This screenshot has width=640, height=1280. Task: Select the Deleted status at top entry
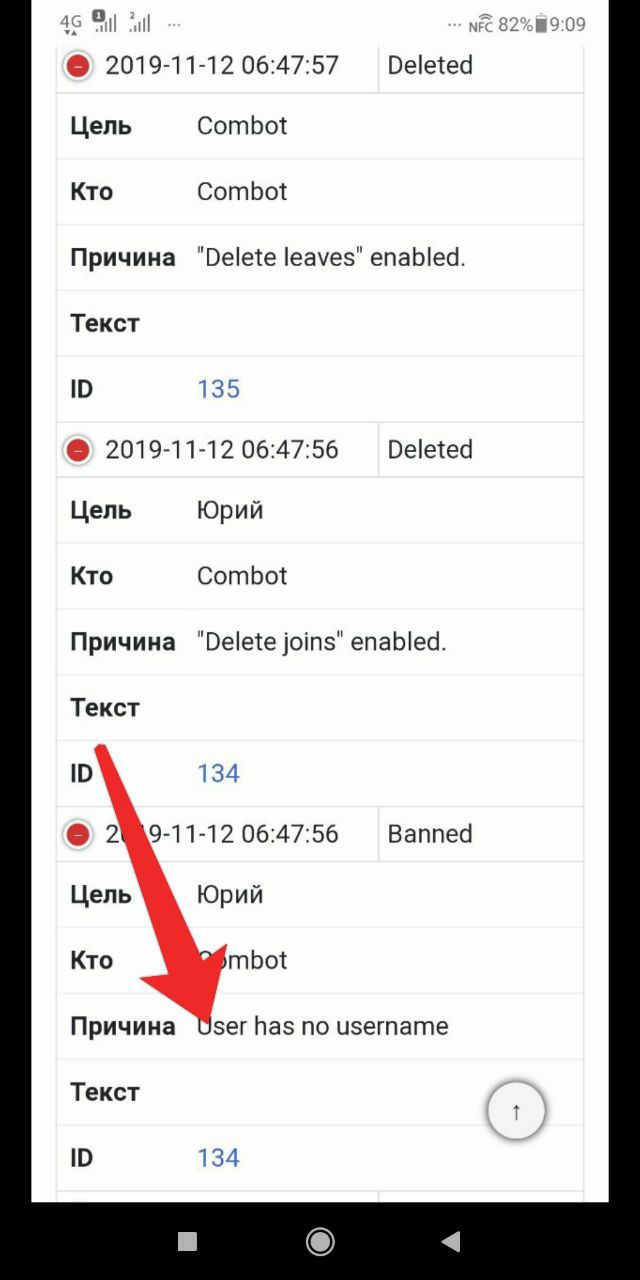pos(430,65)
